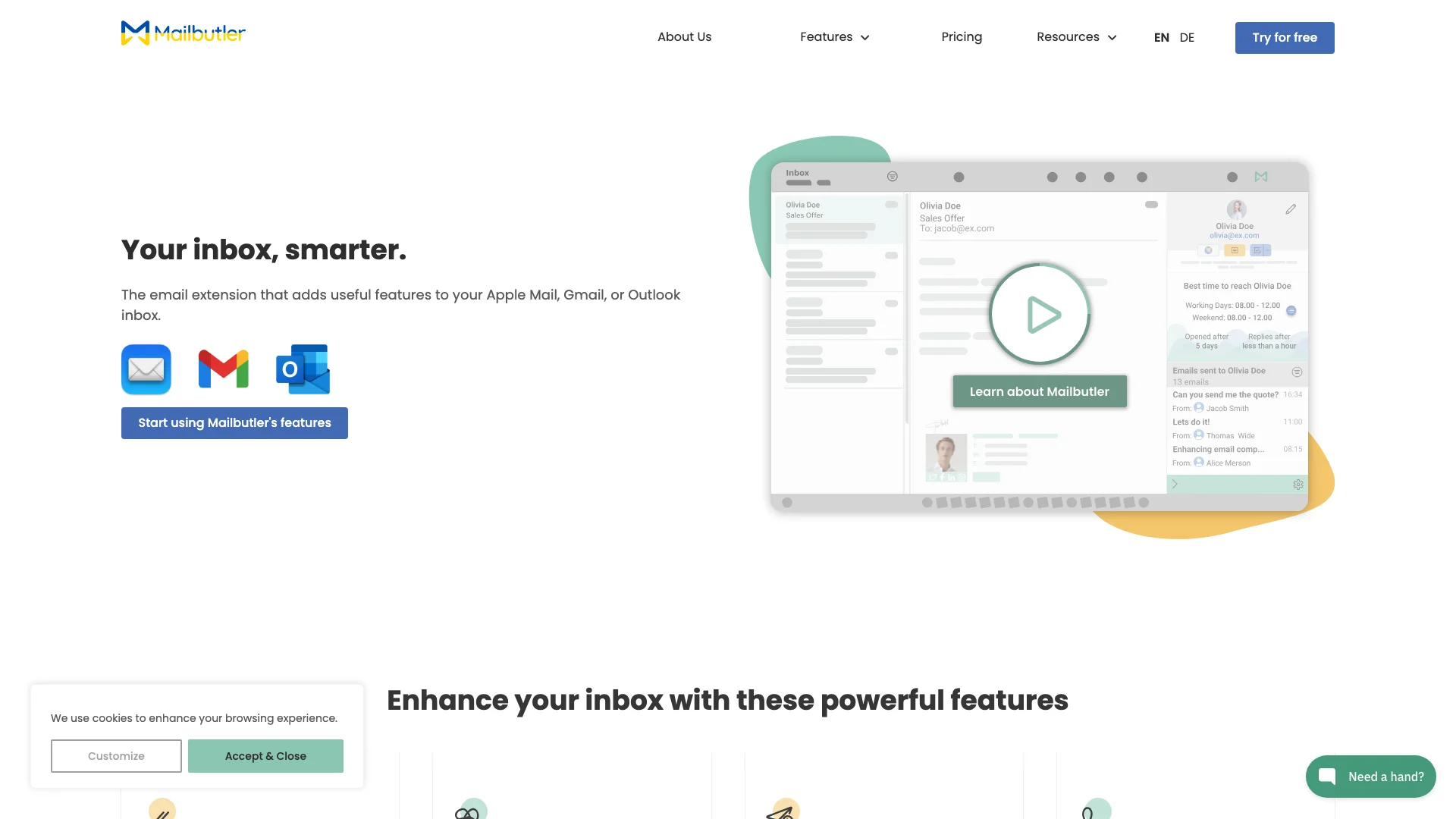Click About Us in navigation
Viewport: 1456px width, 819px height.
(x=684, y=37)
